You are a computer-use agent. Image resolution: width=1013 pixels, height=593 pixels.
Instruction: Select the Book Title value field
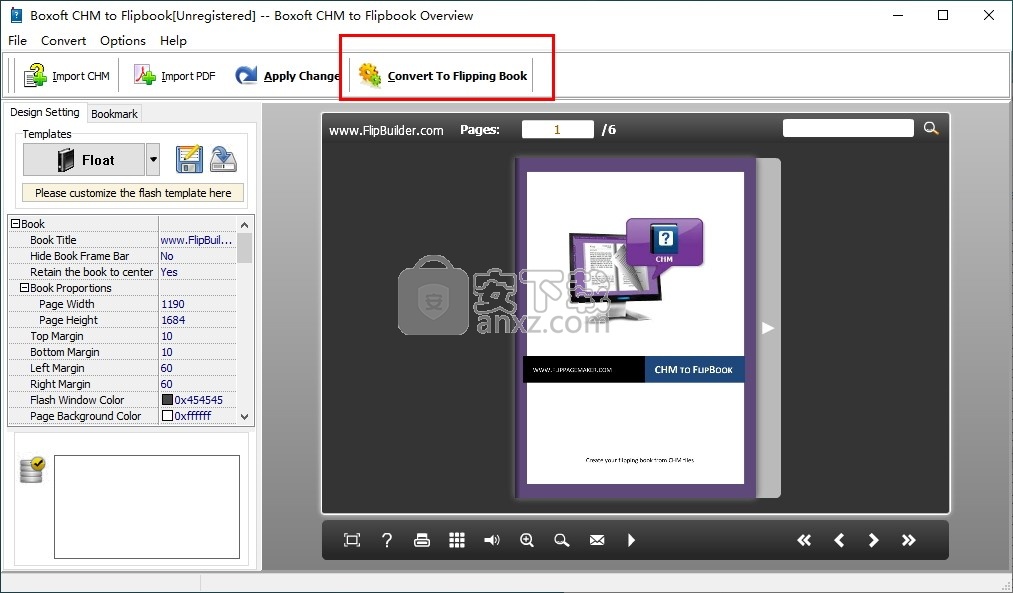(197, 240)
